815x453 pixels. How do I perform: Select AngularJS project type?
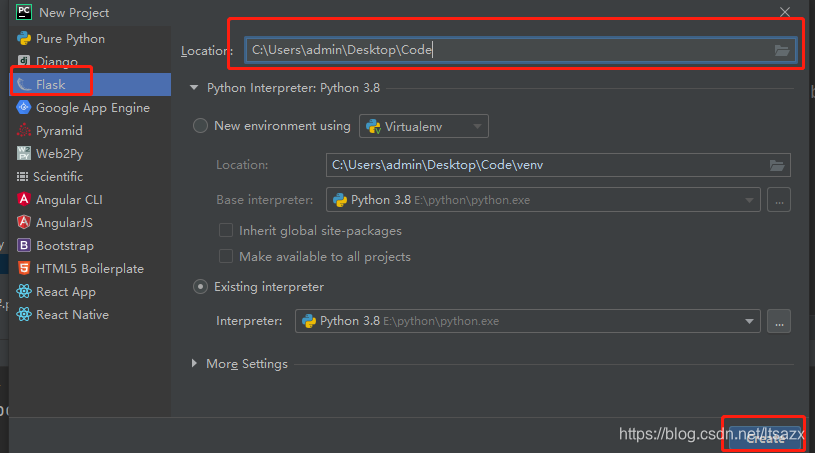point(90,222)
